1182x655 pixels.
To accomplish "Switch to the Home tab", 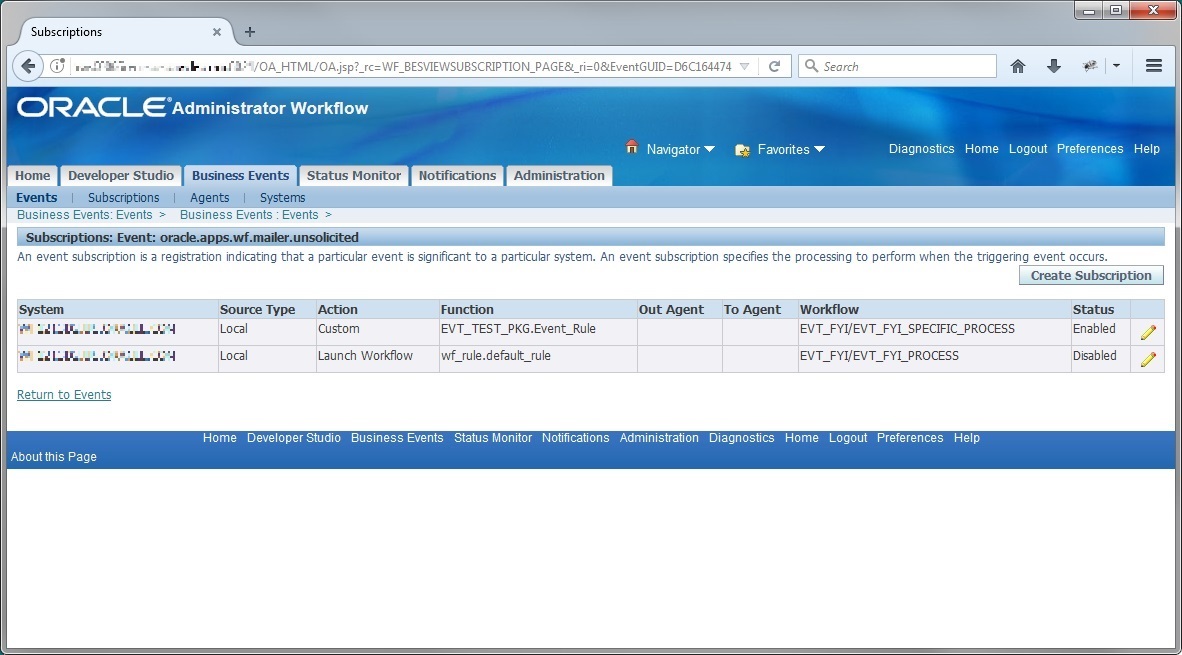I will pyautogui.click(x=32, y=176).
